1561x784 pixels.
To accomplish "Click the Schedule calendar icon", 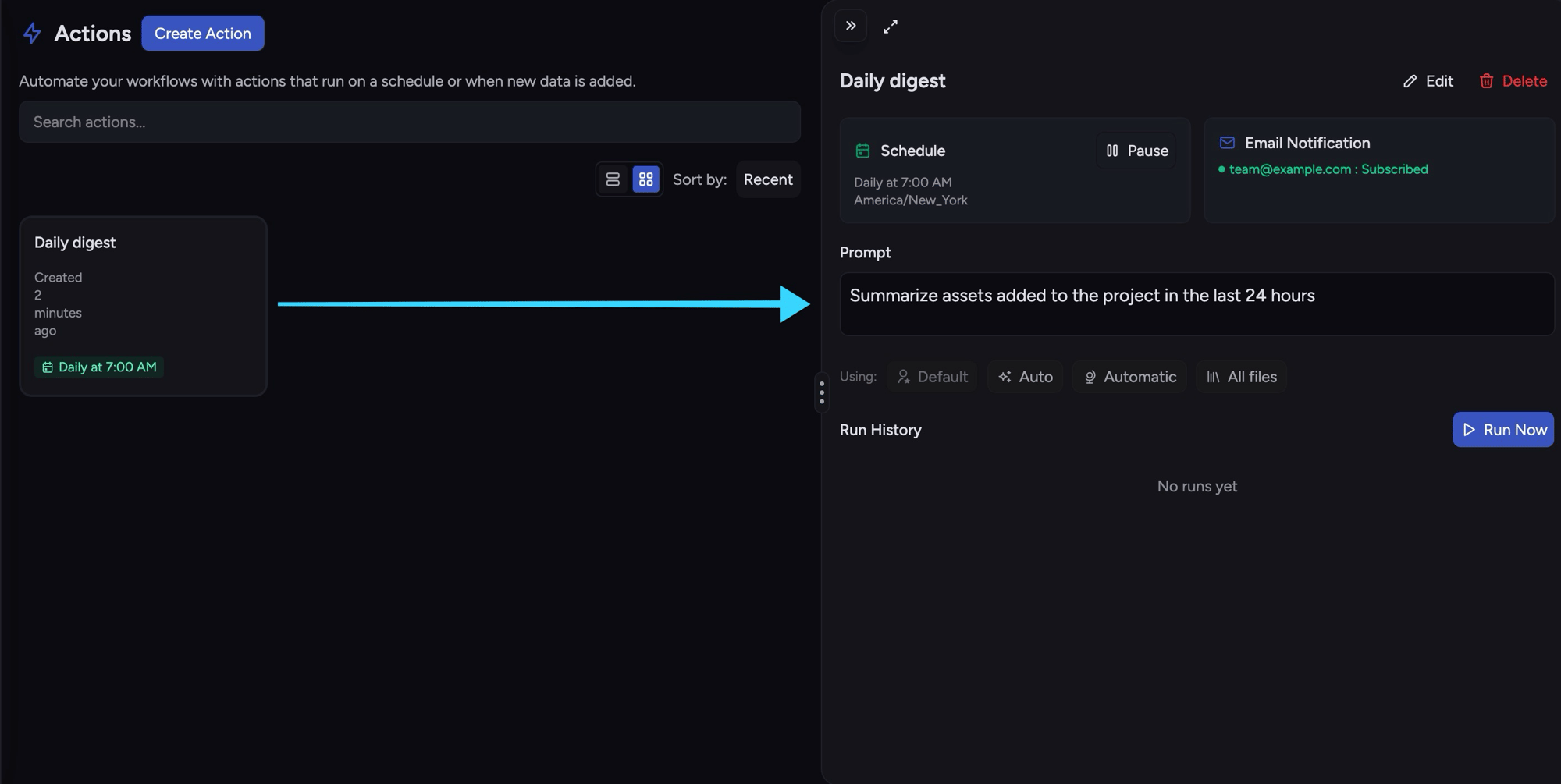I will tap(862, 151).
